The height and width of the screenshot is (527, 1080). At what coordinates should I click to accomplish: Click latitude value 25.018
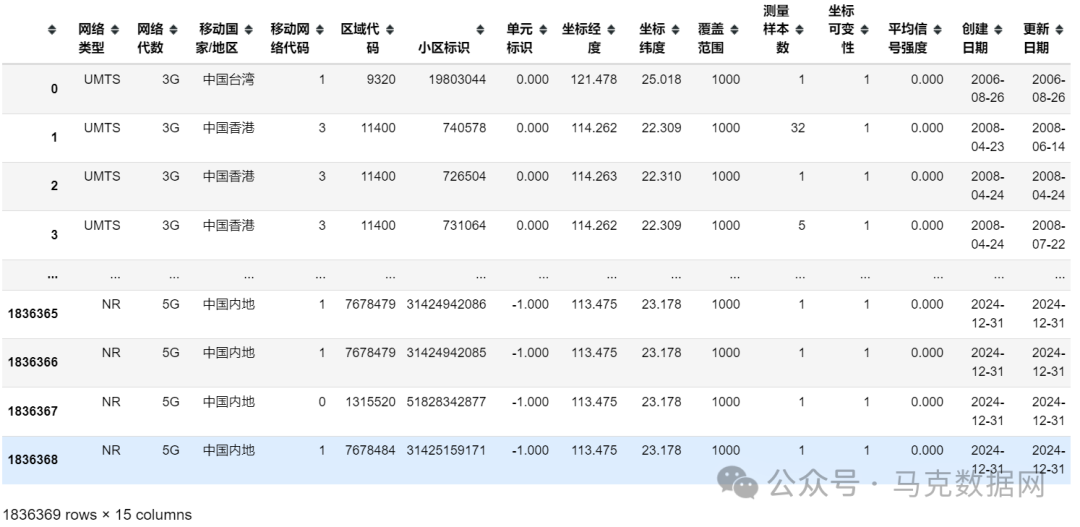pyautogui.click(x=661, y=79)
